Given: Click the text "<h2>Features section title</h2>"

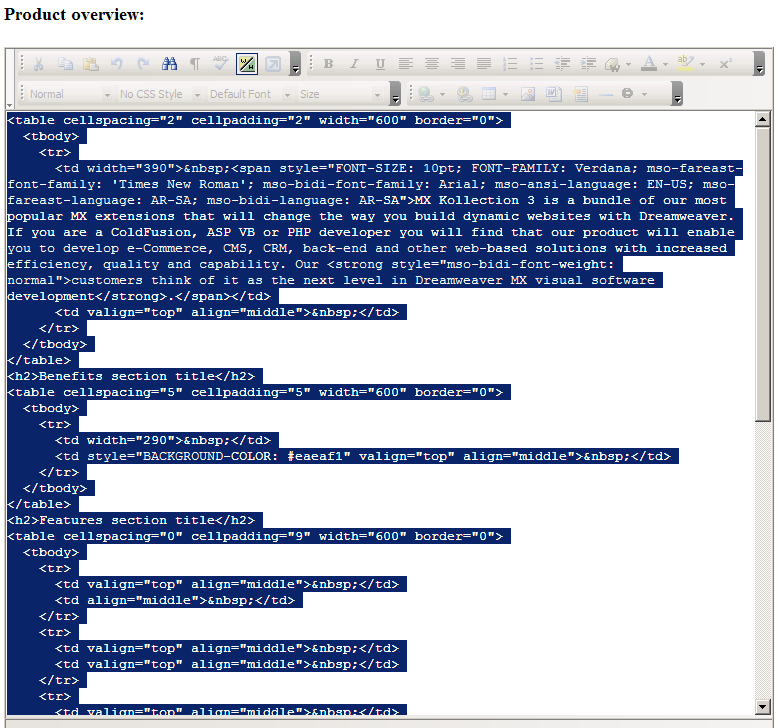Looking at the screenshot, I should pyautogui.click(x=131, y=520).
